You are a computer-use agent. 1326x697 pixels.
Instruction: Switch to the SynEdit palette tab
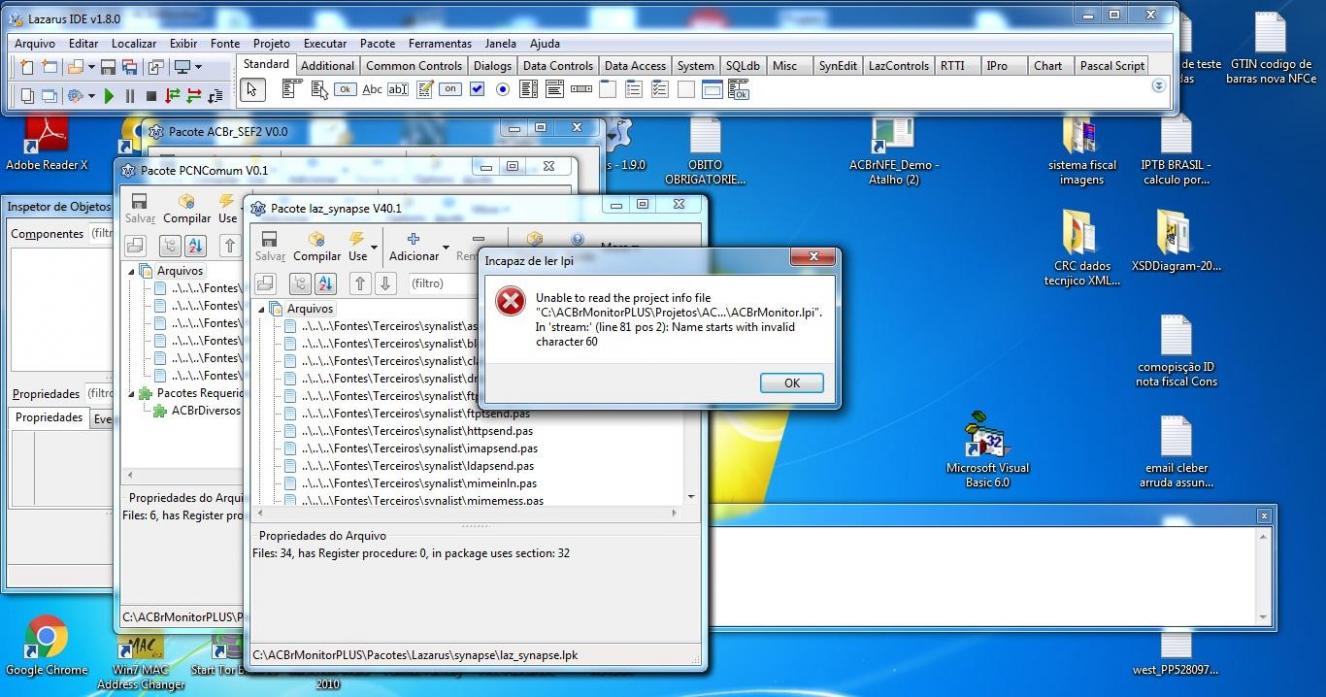click(838, 65)
